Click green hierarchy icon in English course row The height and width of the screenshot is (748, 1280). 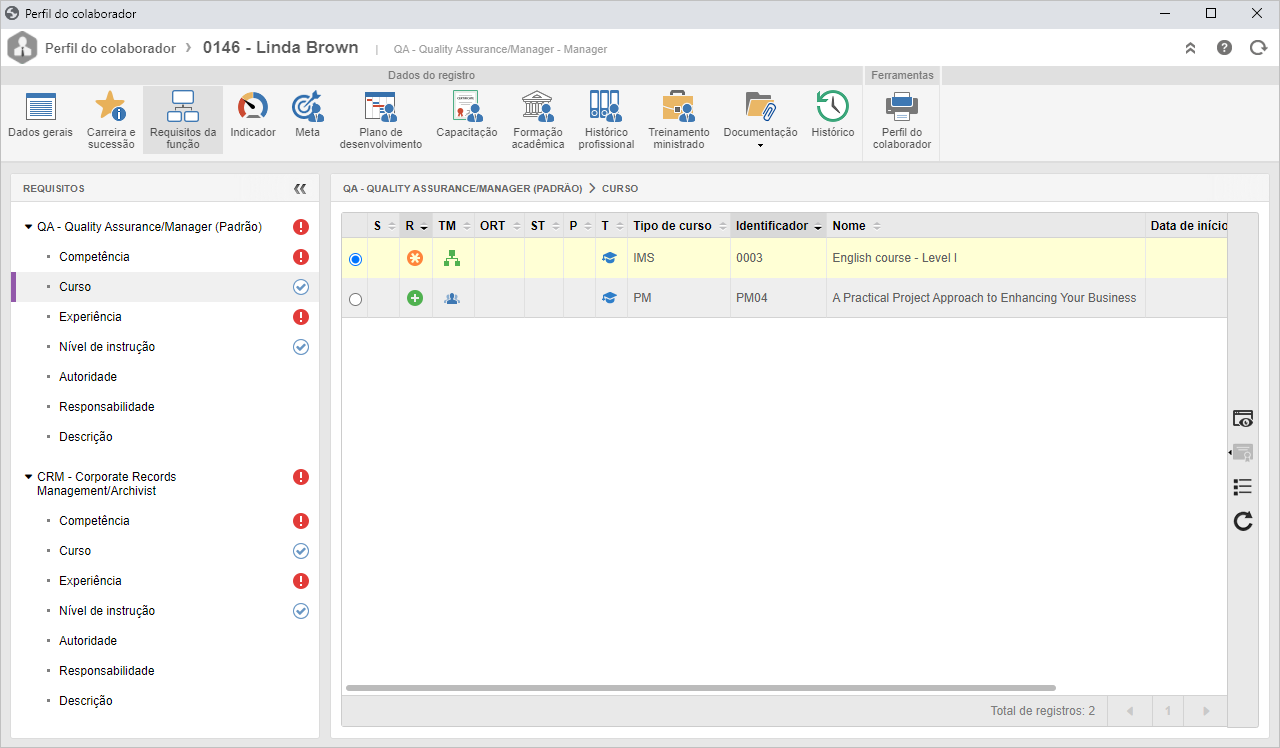pos(452,258)
